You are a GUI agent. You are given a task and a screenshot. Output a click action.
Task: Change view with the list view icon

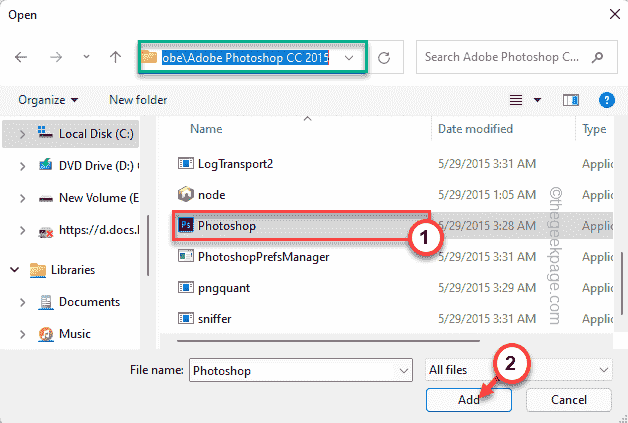click(x=515, y=100)
